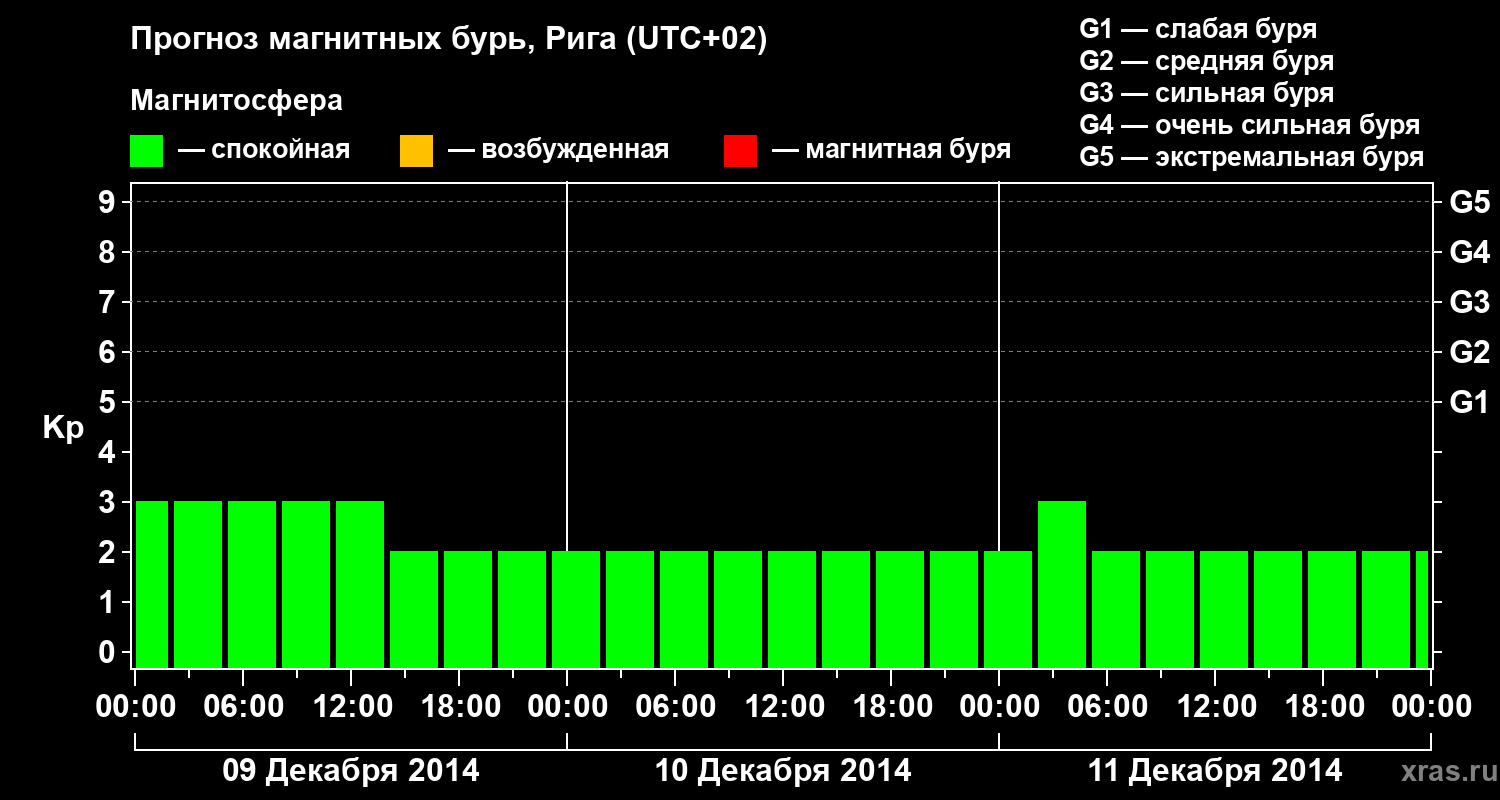
Task: Click the 09 Декабря 2014 date label
Action: pyautogui.click(x=350, y=771)
